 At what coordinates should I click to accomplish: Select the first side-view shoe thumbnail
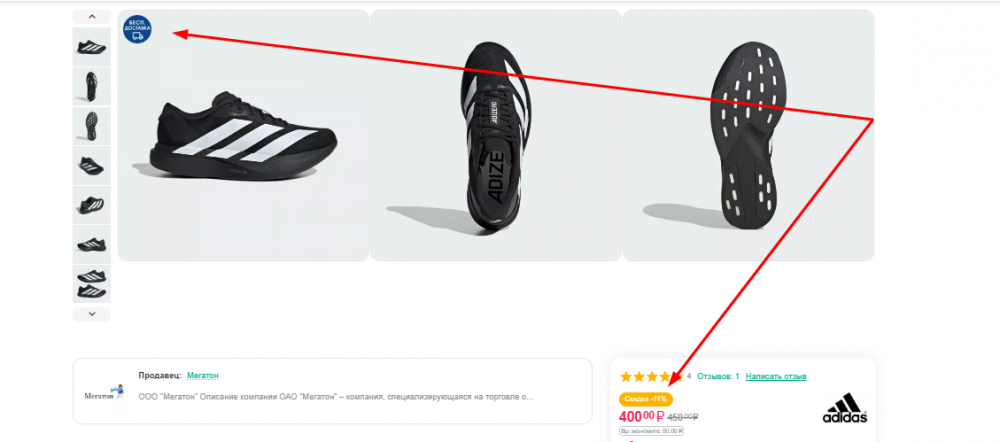(x=92, y=47)
